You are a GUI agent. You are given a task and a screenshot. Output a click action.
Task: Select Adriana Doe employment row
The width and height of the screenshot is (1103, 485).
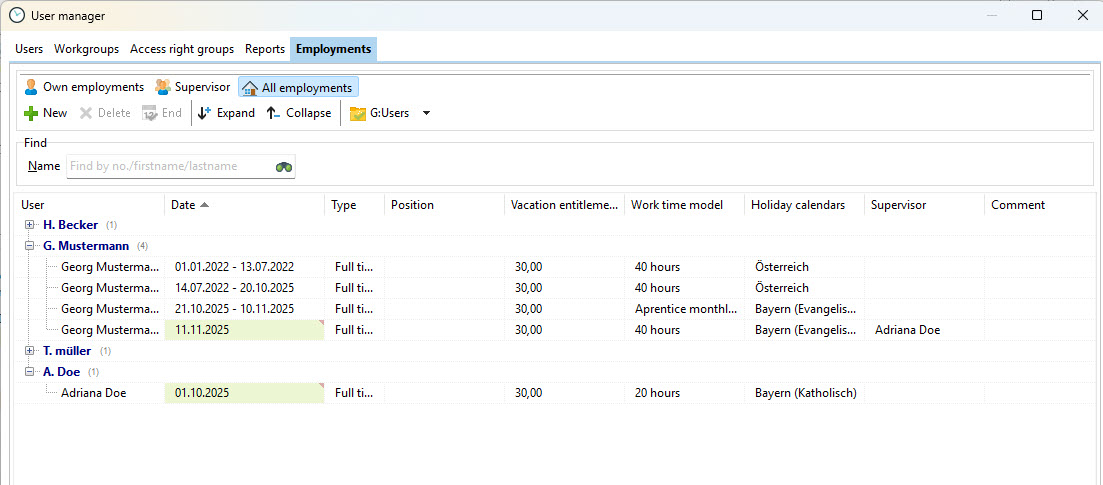coord(94,393)
